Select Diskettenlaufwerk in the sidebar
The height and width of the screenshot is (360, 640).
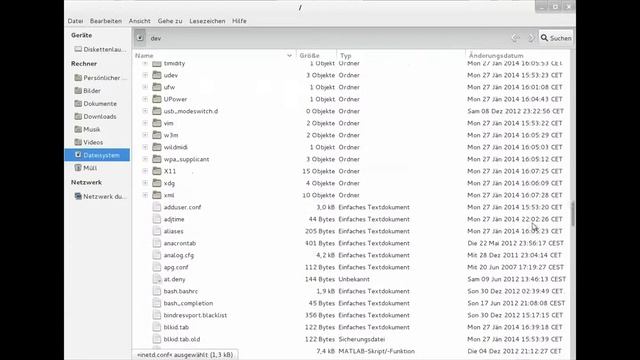point(100,49)
